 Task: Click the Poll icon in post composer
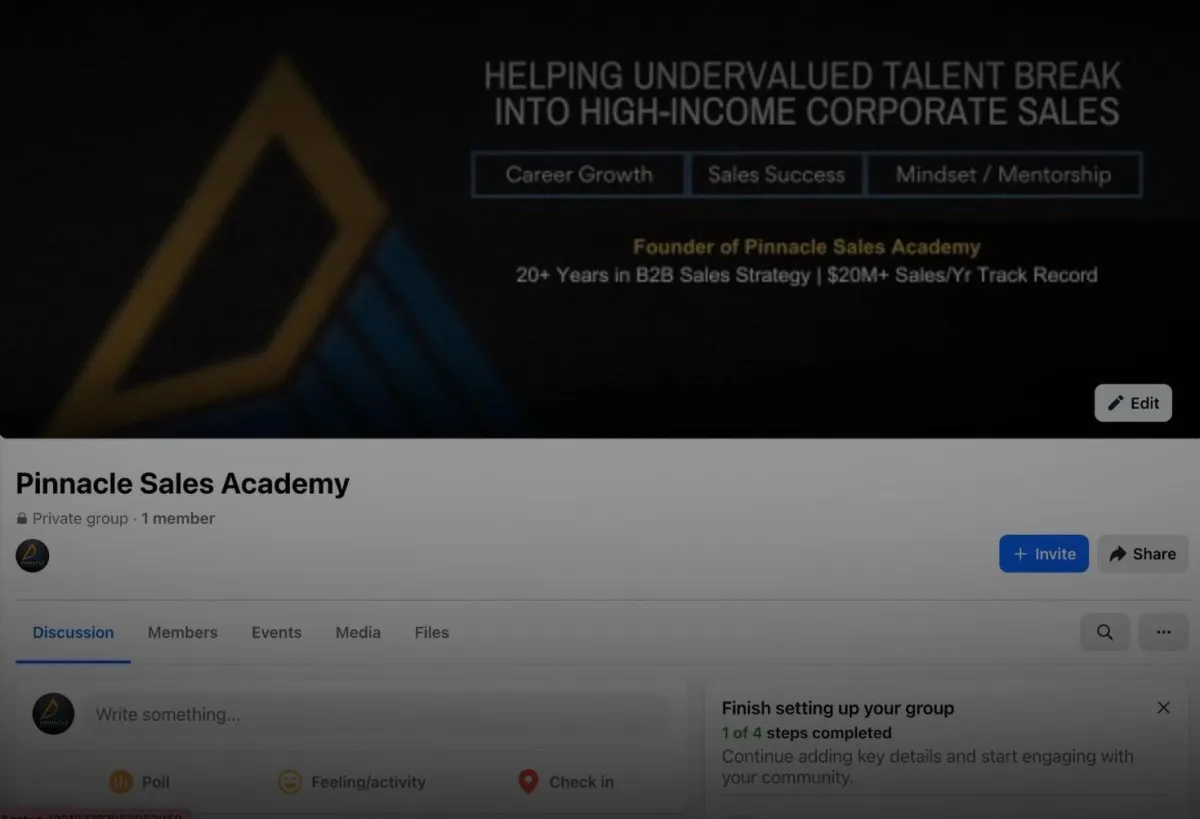coord(121,782)
